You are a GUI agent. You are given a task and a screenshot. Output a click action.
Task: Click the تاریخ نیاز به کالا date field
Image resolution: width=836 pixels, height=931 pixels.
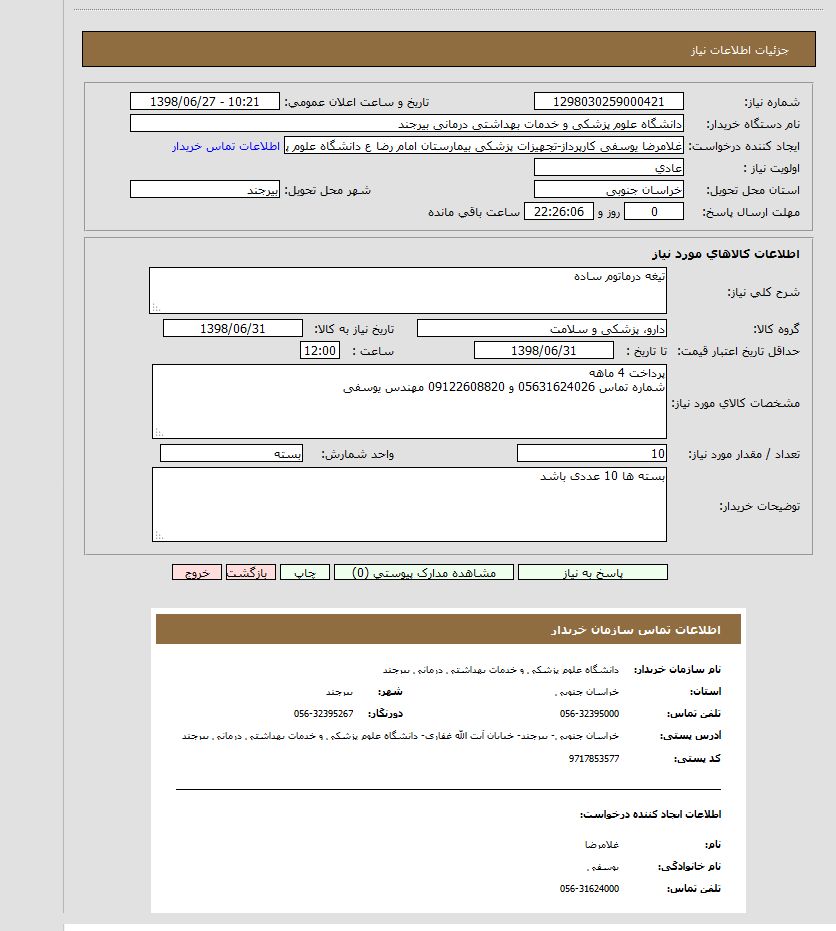click(x=232, y=329)
